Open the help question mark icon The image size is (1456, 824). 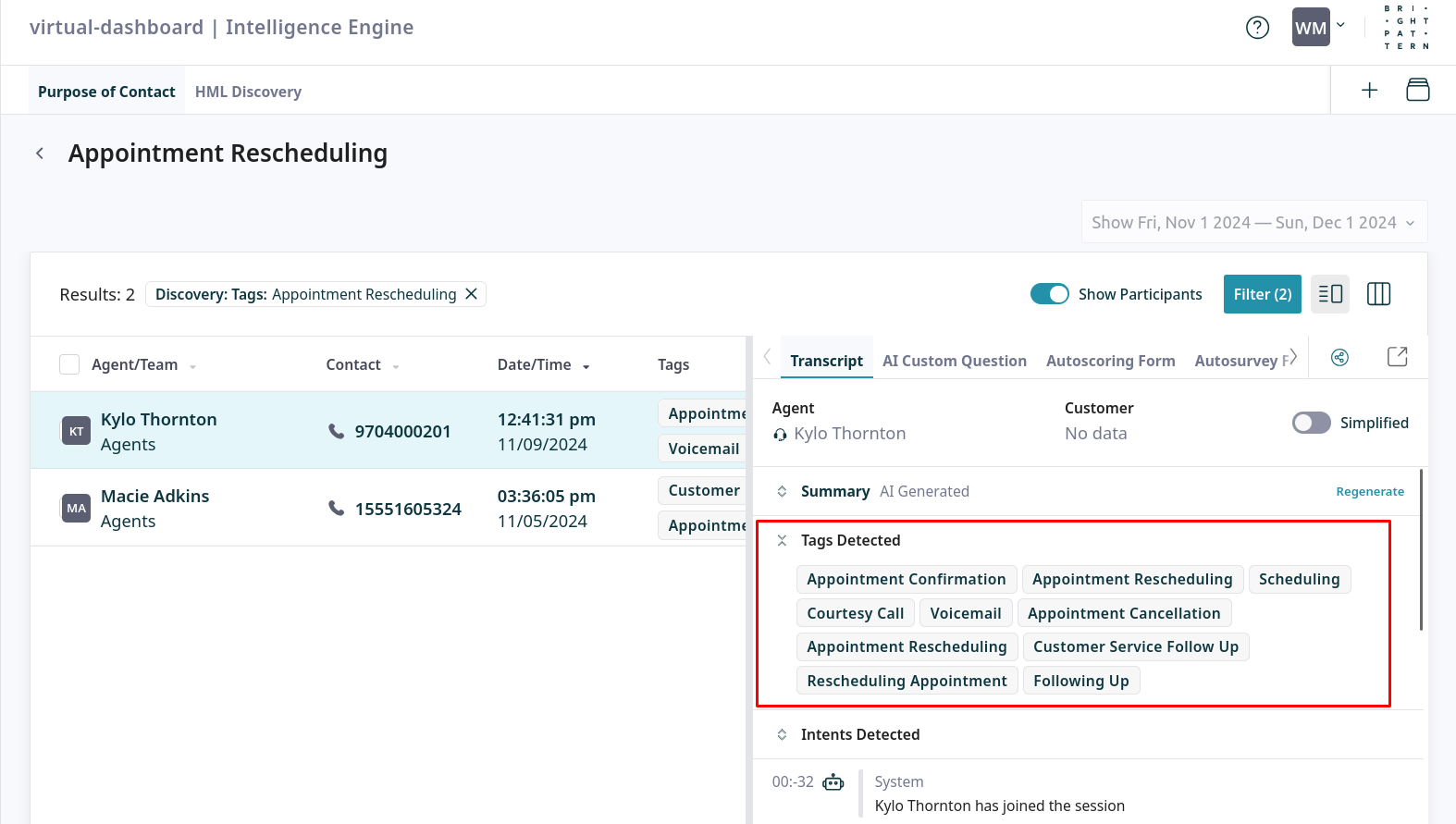point(1257,28)
